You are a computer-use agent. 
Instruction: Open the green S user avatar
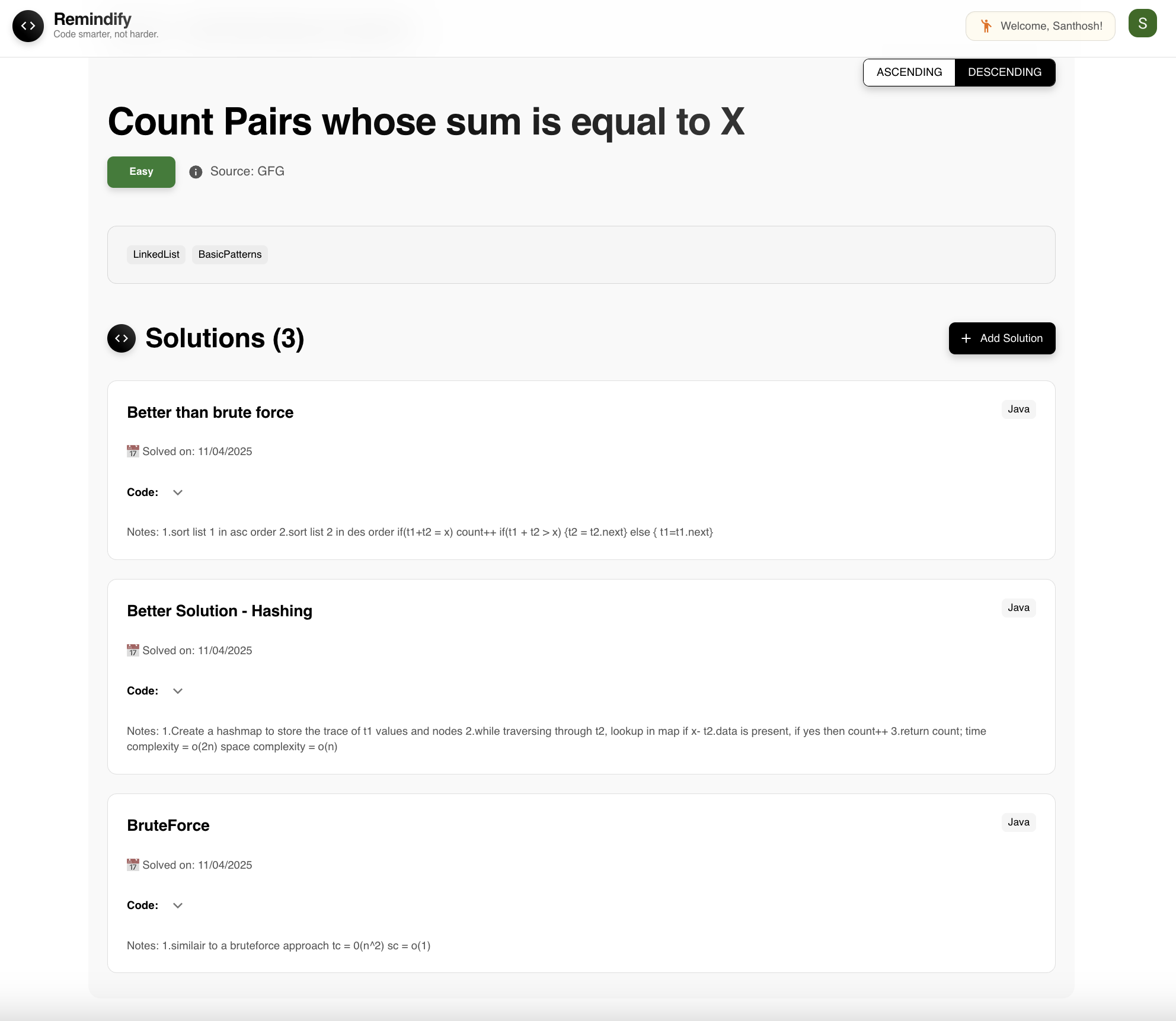coord(1142,24)
